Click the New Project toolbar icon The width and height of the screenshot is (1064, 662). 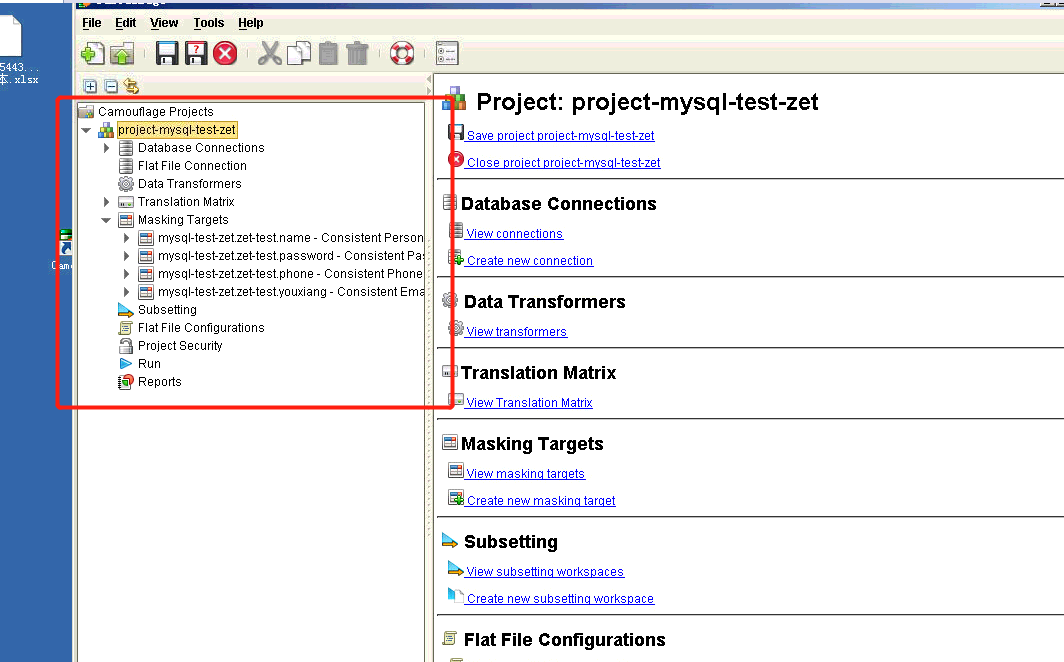click(x=93, y=54)
